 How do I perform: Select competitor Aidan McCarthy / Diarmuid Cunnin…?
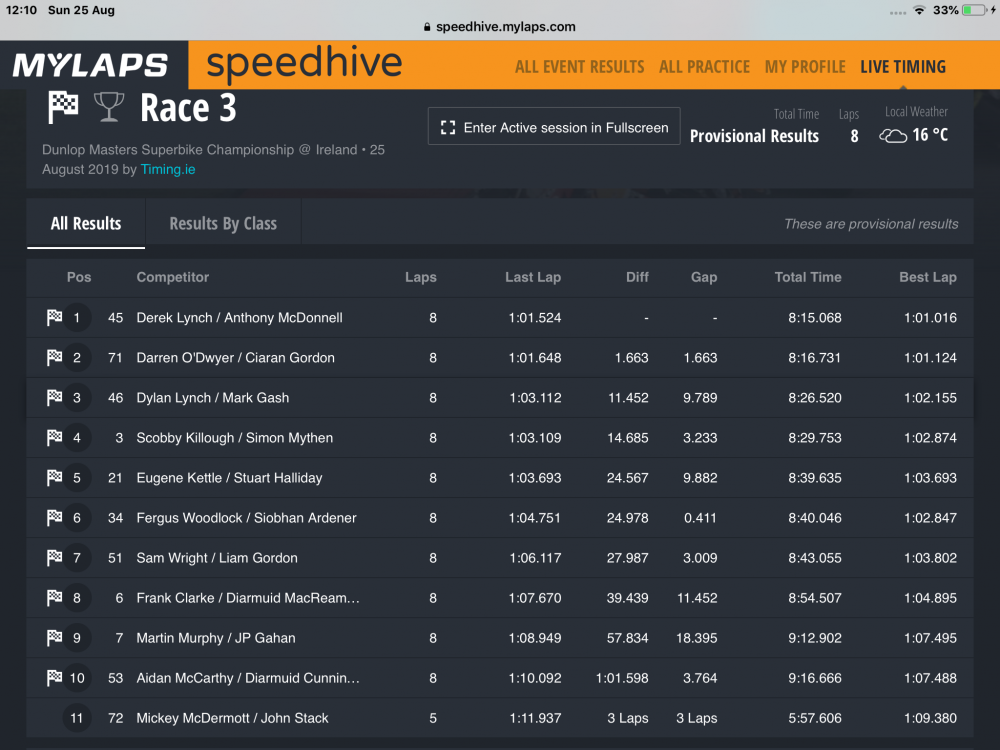coord(248,678)
